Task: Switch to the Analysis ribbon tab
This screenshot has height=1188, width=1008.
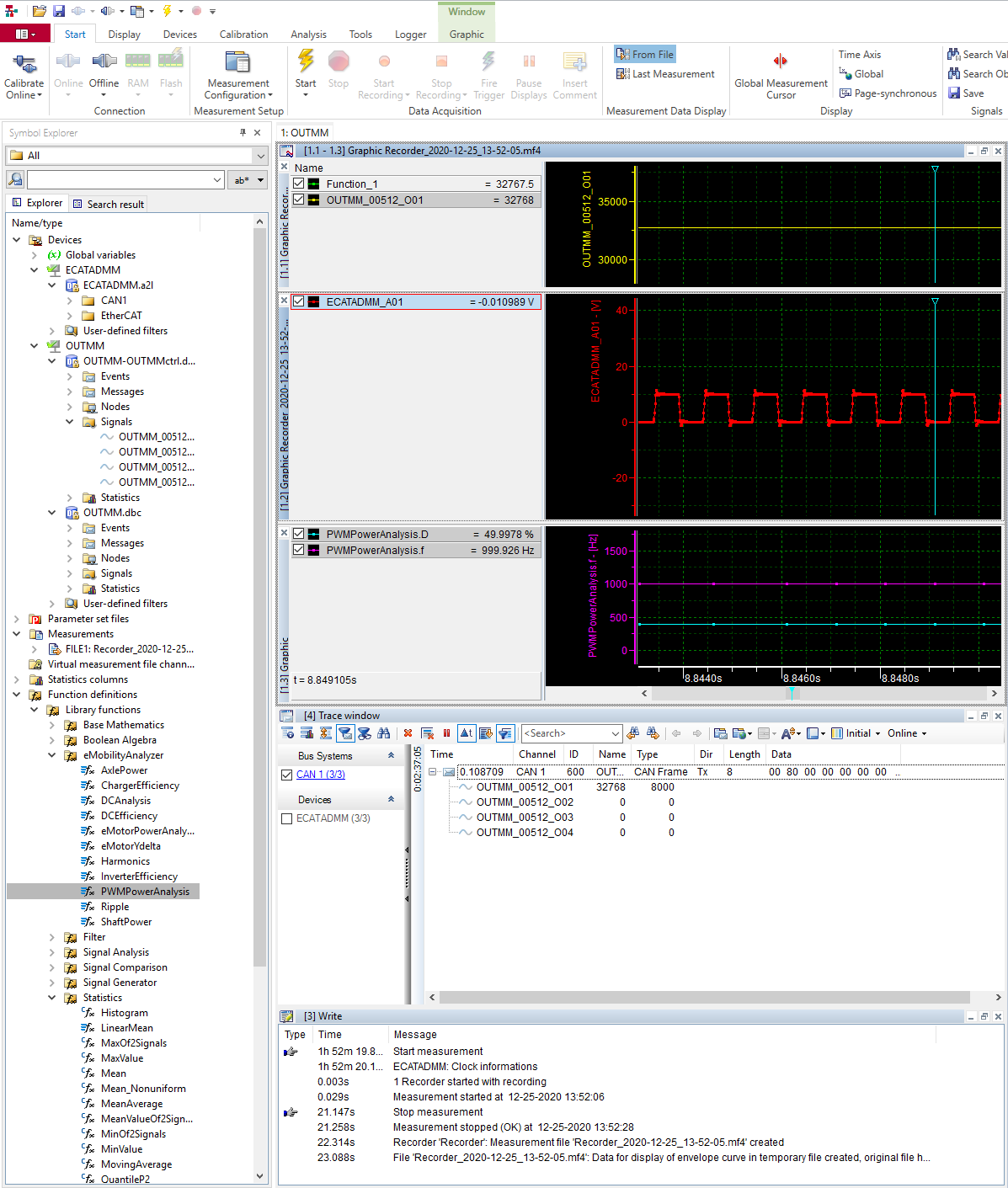Action: 308,35
